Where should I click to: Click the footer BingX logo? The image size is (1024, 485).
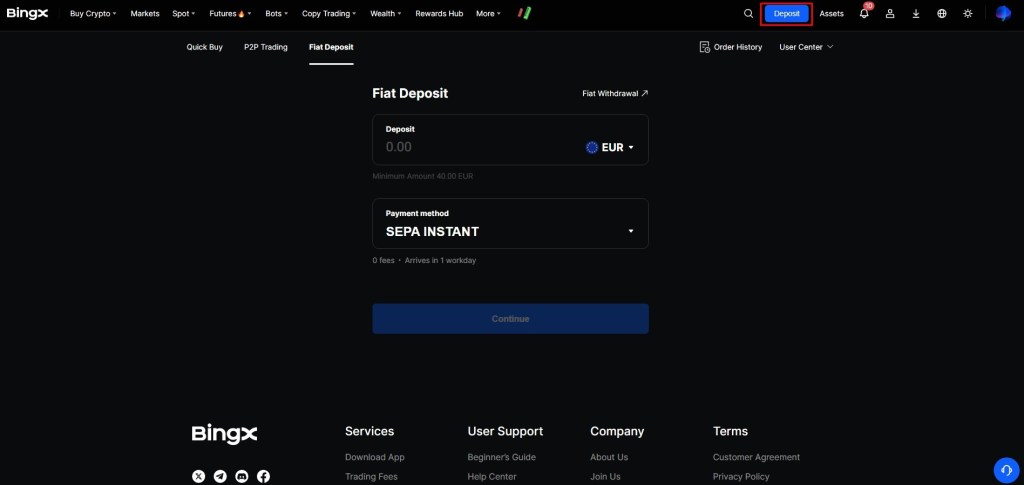coord(224,434)
